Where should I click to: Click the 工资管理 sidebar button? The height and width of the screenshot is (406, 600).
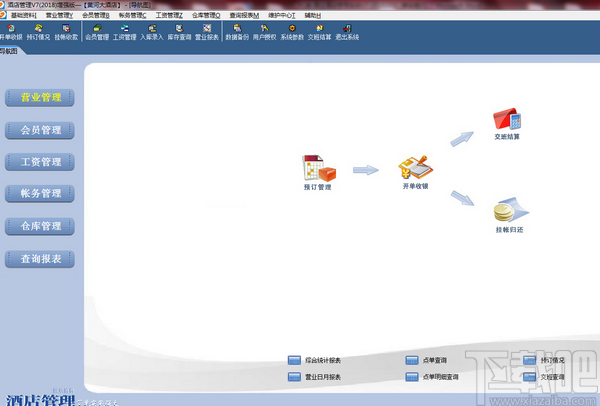pyautogui.click(x=40, y=162)
